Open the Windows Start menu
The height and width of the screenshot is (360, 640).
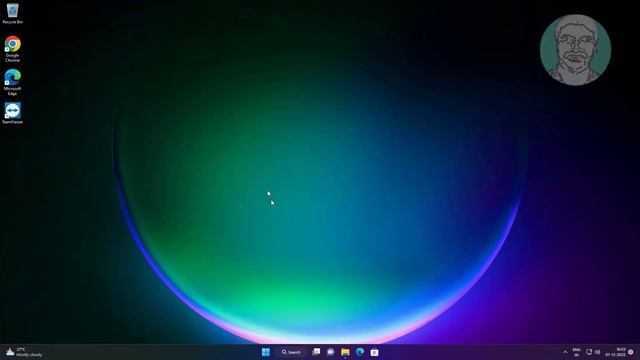tap(266, 352)
